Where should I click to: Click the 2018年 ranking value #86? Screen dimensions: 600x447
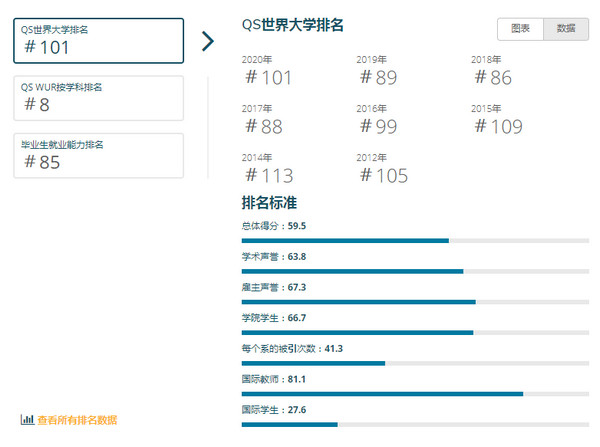point(493,78)
